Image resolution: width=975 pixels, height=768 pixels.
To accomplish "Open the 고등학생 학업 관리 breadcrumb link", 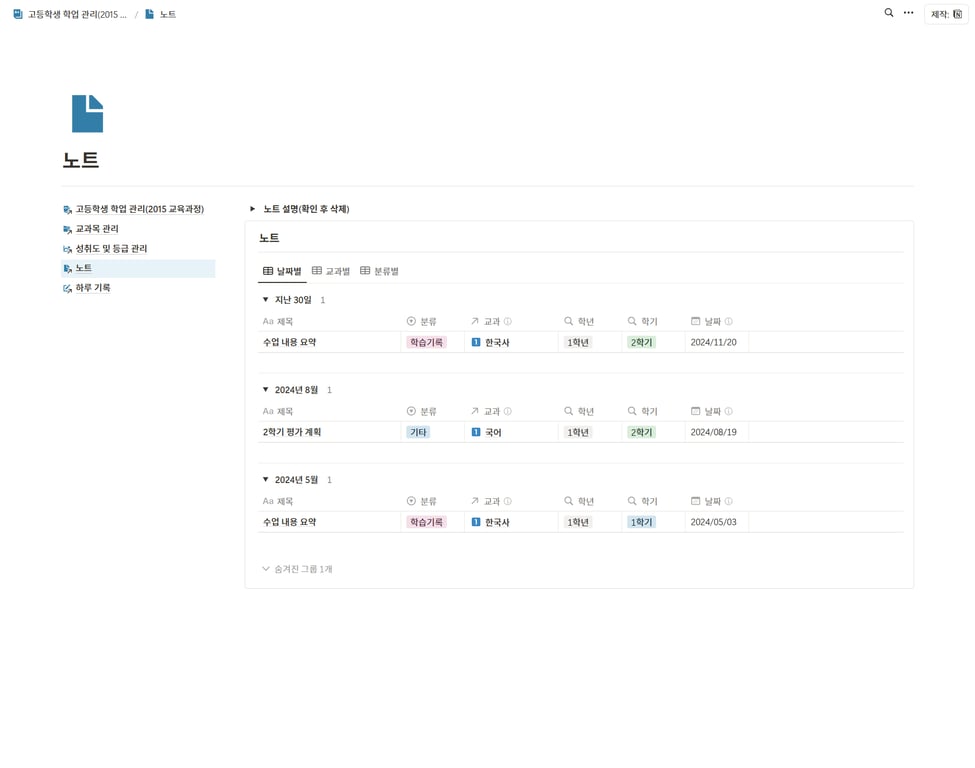I will tap(70, 14).
